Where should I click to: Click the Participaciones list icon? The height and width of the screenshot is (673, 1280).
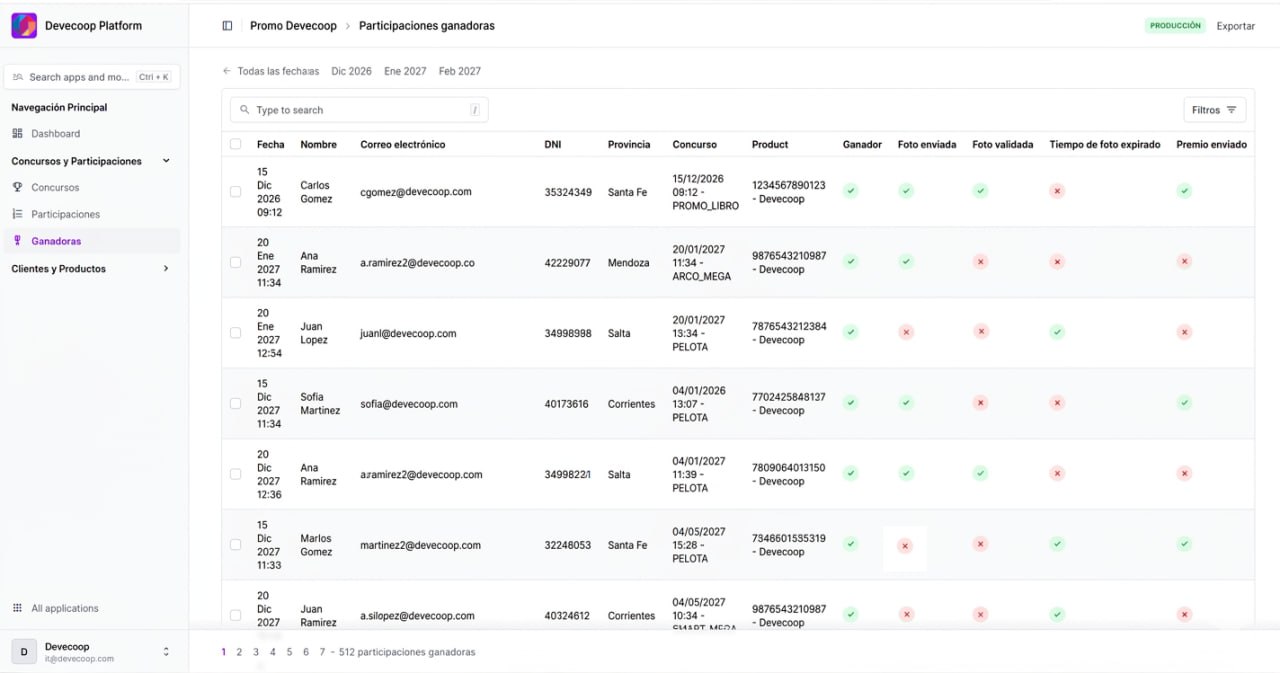tap(17, 214)
